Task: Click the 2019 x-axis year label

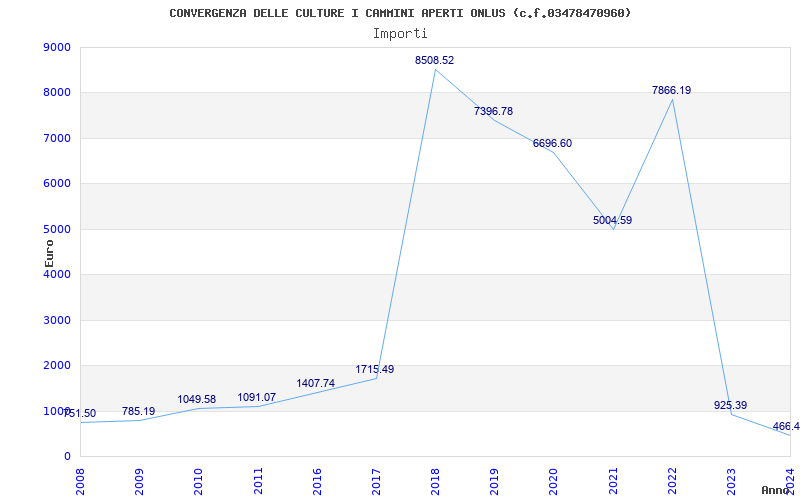Action: pos(494,481)
